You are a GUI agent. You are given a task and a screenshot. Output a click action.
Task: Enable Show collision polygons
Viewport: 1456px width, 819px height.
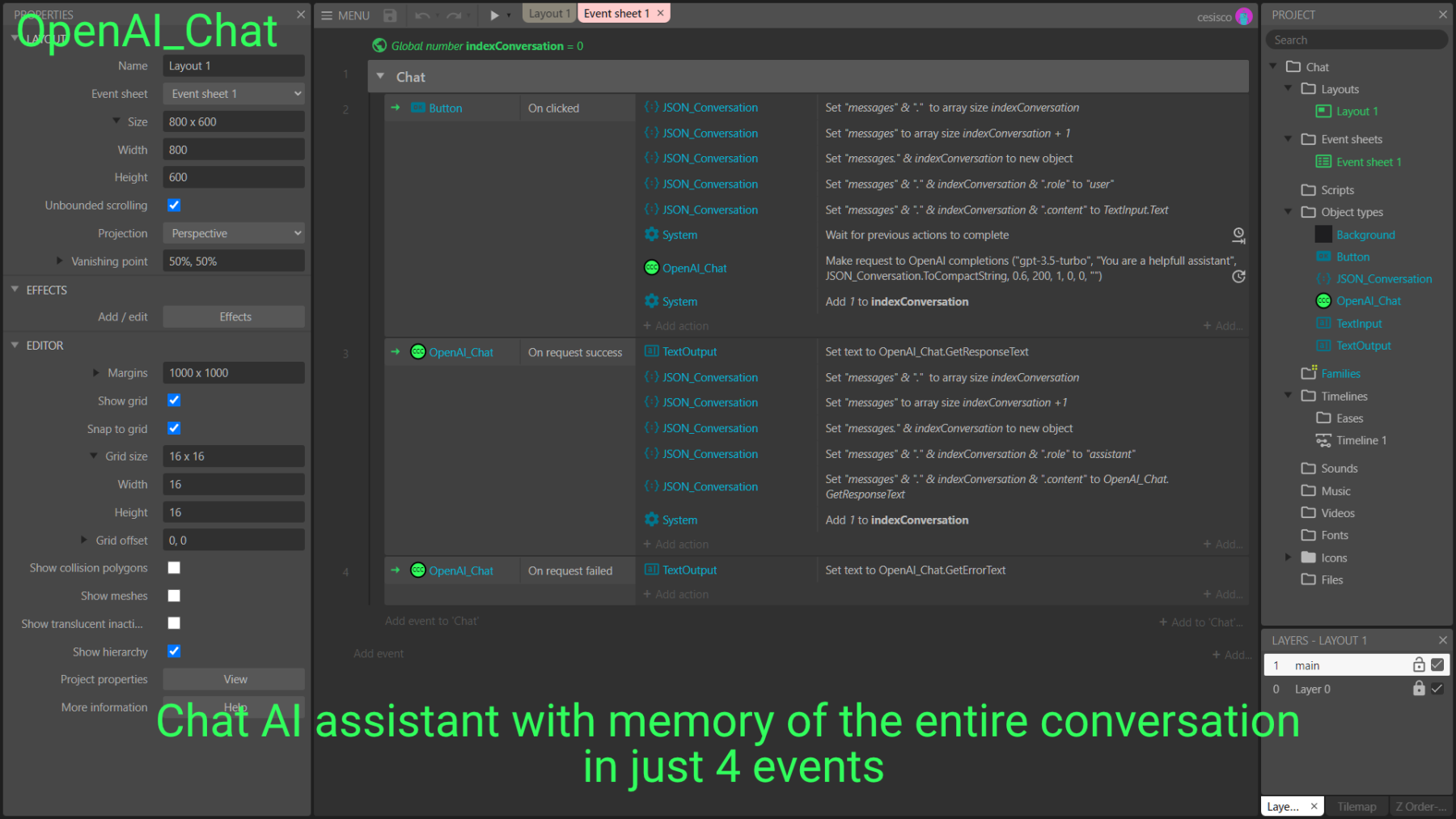[174, 567]
